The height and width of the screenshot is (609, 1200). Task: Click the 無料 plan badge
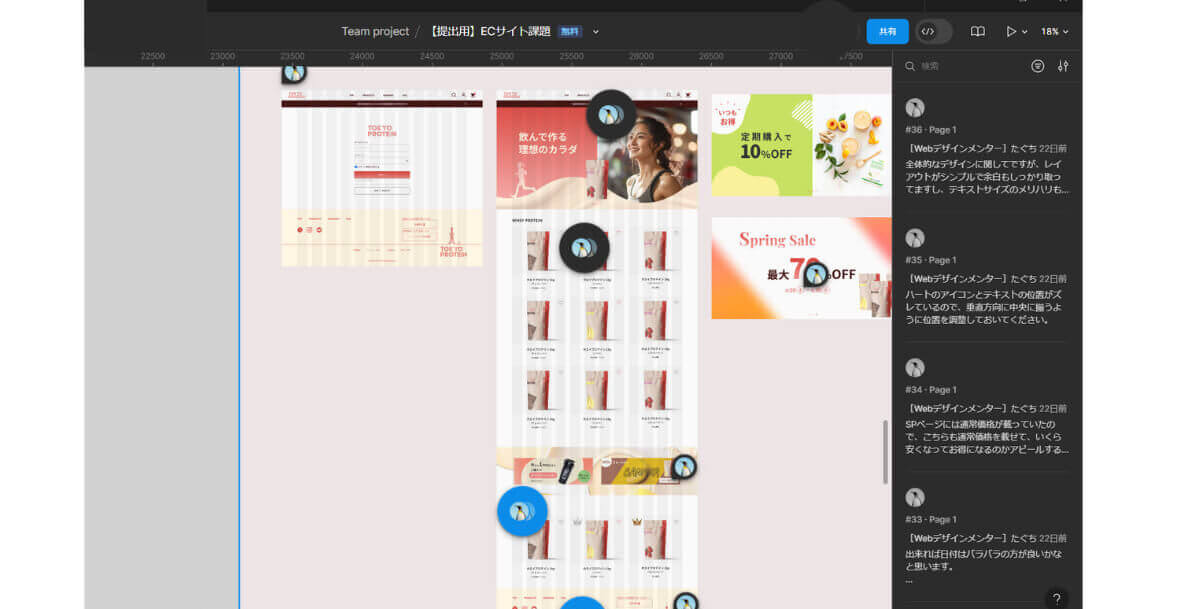coord(570,31)
